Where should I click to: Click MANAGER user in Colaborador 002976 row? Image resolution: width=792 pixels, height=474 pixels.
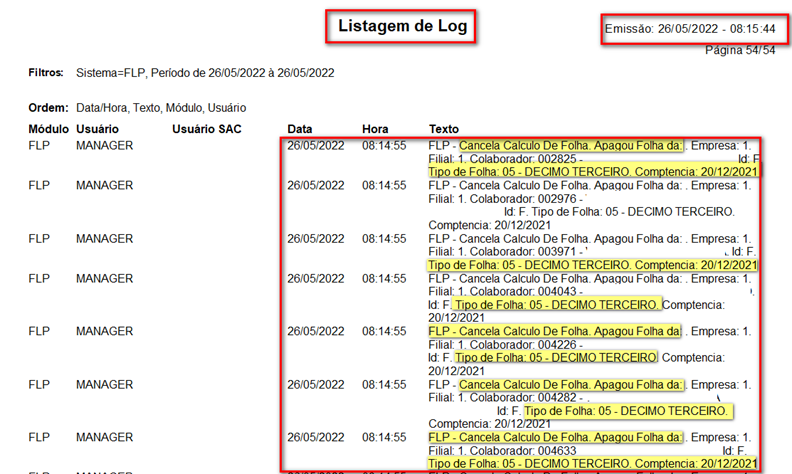(105, 185)
